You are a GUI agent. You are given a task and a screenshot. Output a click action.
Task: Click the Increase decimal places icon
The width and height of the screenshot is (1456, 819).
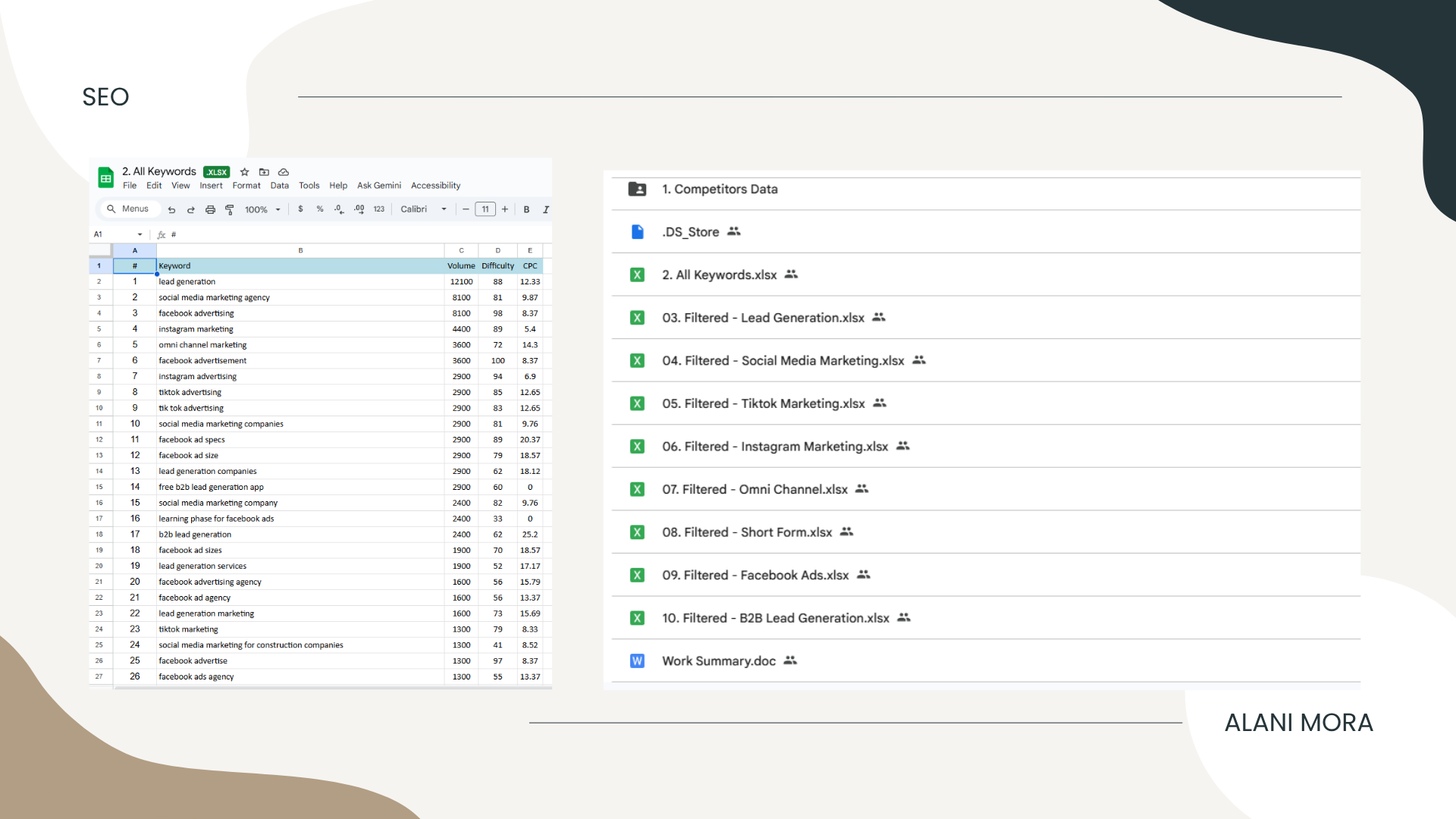pos(359,209)
